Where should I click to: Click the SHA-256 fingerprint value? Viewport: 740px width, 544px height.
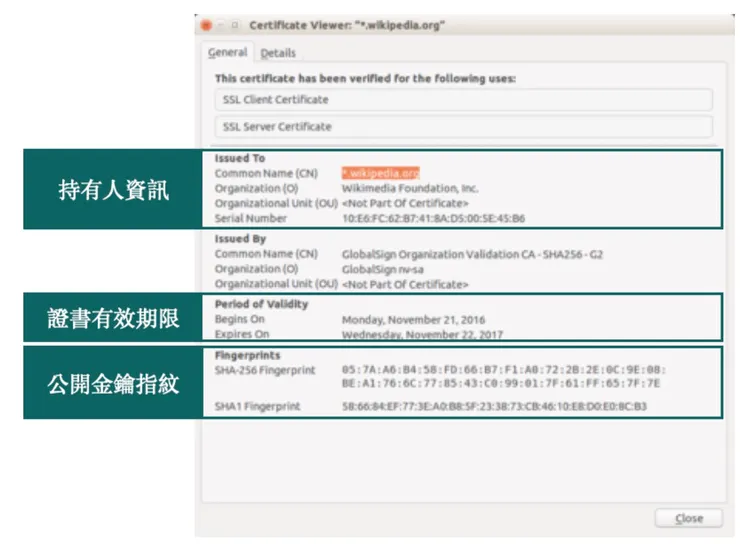click(504, 376)
